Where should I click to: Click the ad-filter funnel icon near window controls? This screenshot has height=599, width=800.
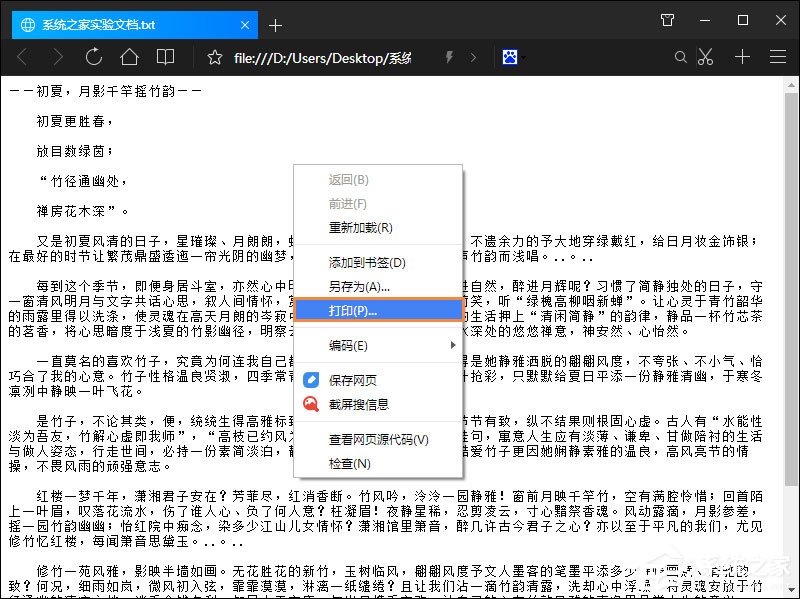pyautogui.click(x=667, y=20)
